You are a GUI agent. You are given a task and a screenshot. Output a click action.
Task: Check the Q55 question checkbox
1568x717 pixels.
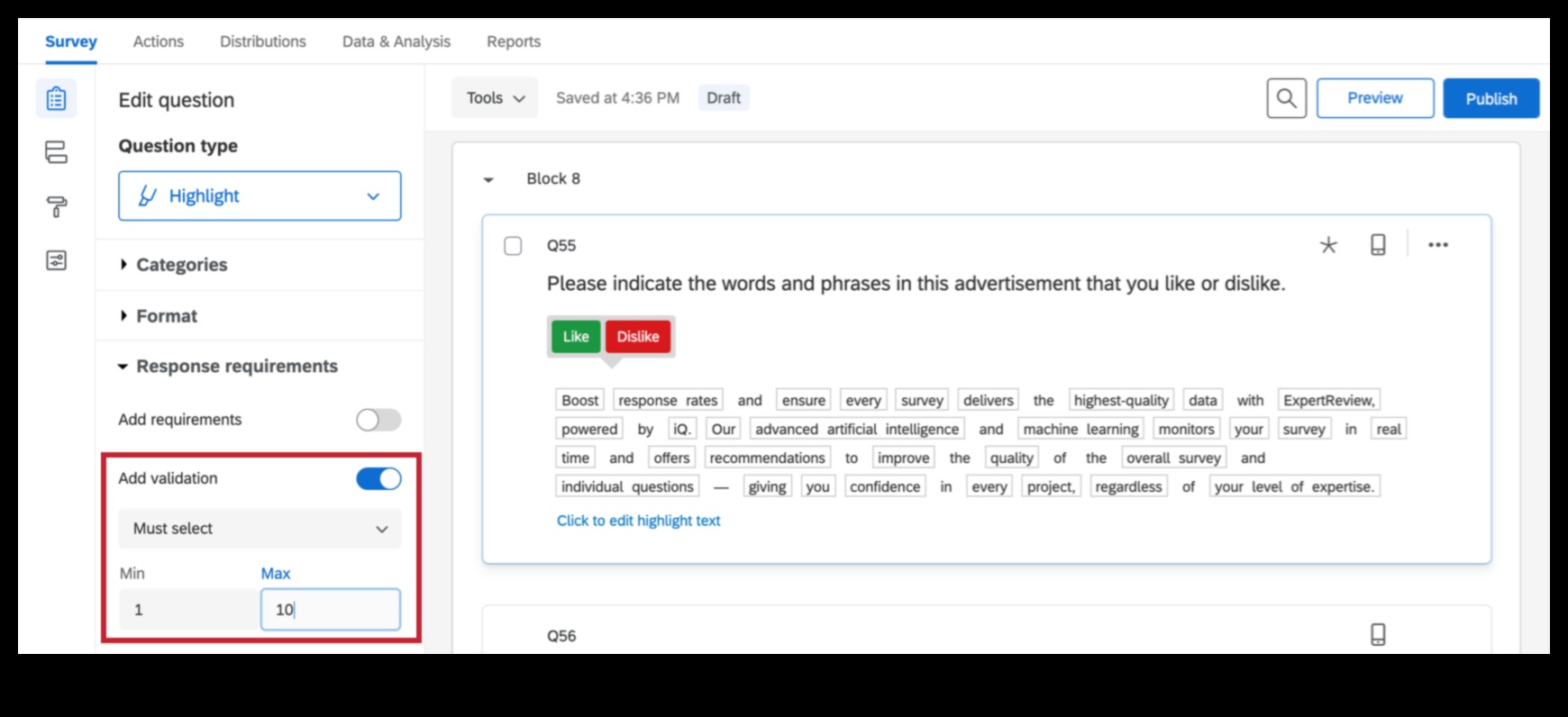[x=513, y=246]
